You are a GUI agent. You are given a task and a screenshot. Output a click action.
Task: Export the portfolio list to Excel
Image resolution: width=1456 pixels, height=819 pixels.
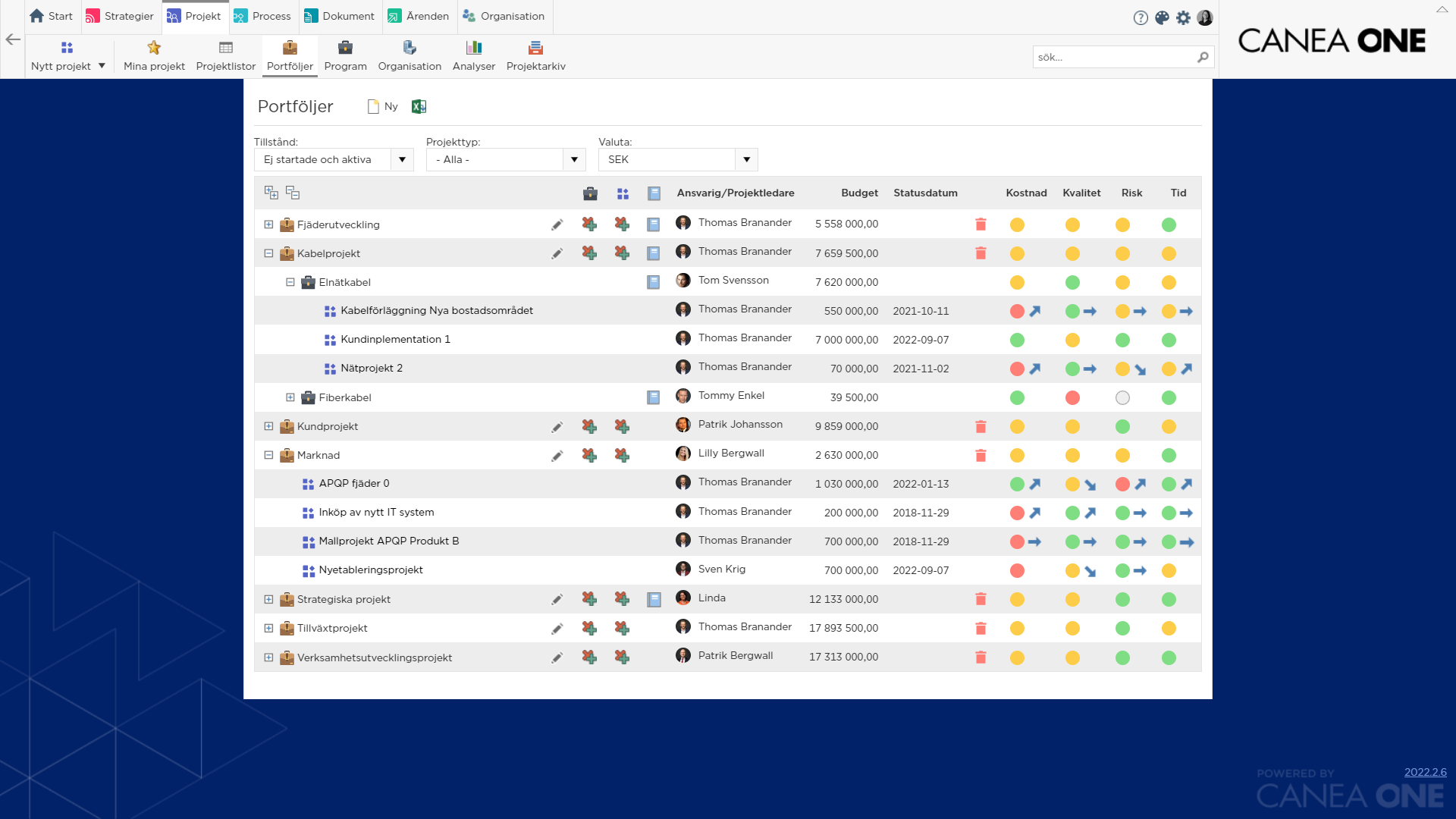pyautogui.click(x=419, y=106)
